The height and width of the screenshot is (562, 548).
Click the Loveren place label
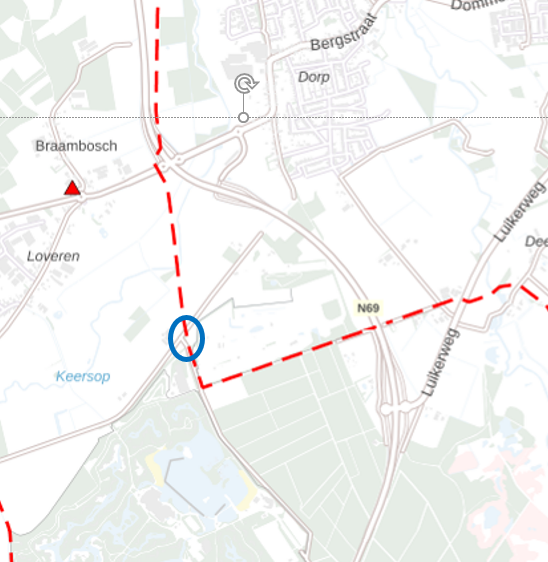click(53, 256)
